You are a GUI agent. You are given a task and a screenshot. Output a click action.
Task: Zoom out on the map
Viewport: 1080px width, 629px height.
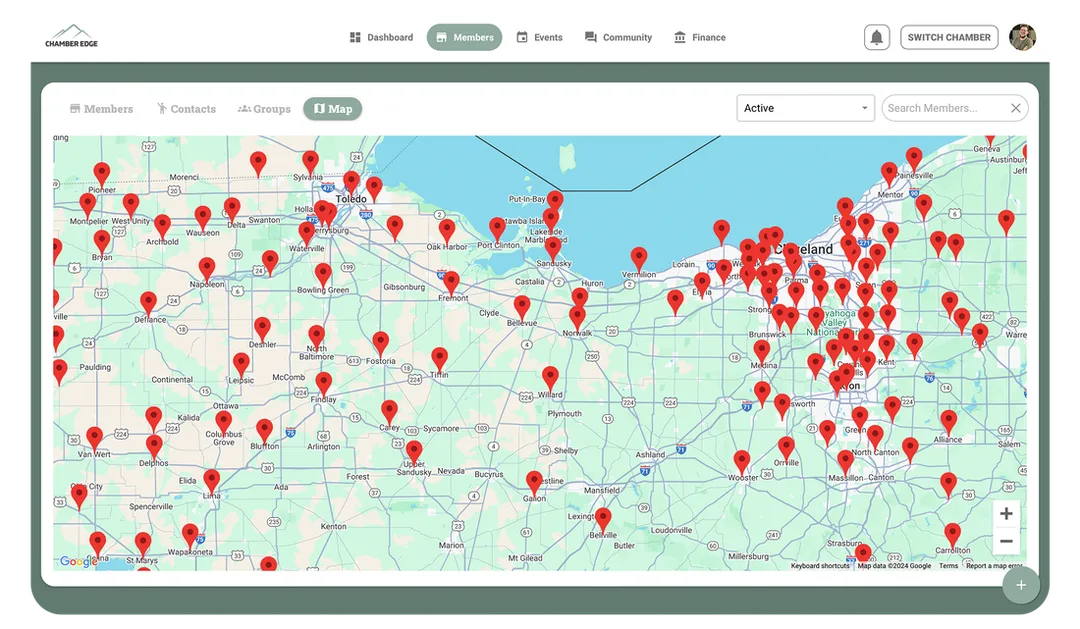tap(1006, 542)
